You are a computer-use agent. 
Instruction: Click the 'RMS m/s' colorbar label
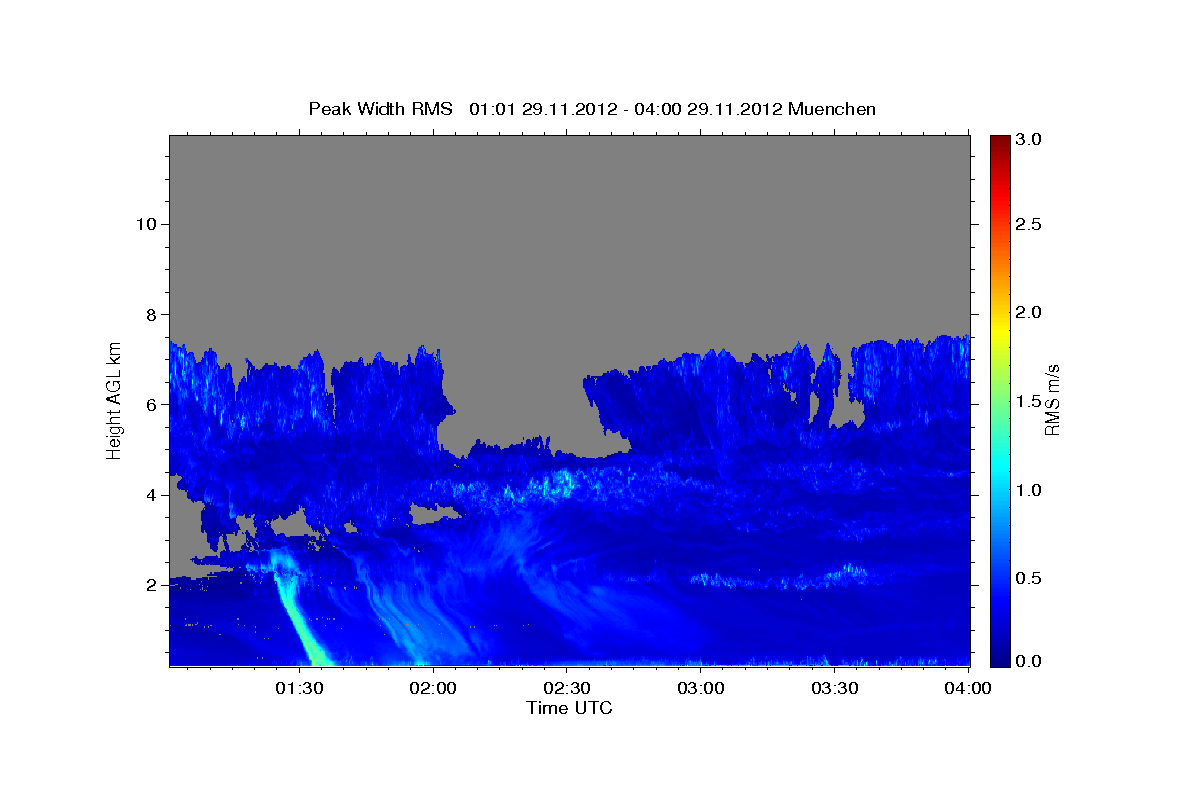pos(1052,400)
